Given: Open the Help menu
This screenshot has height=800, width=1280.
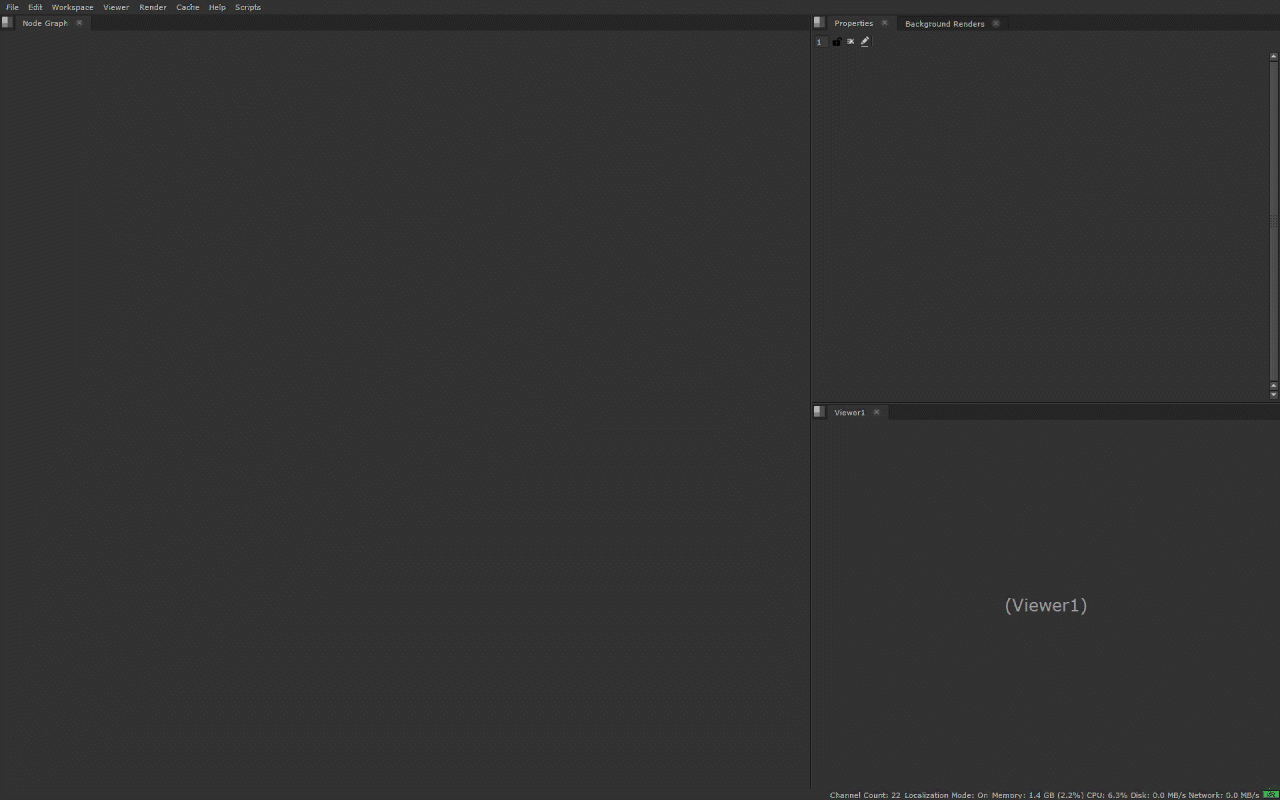Looking at the screenshot, I should pos(217,7).
